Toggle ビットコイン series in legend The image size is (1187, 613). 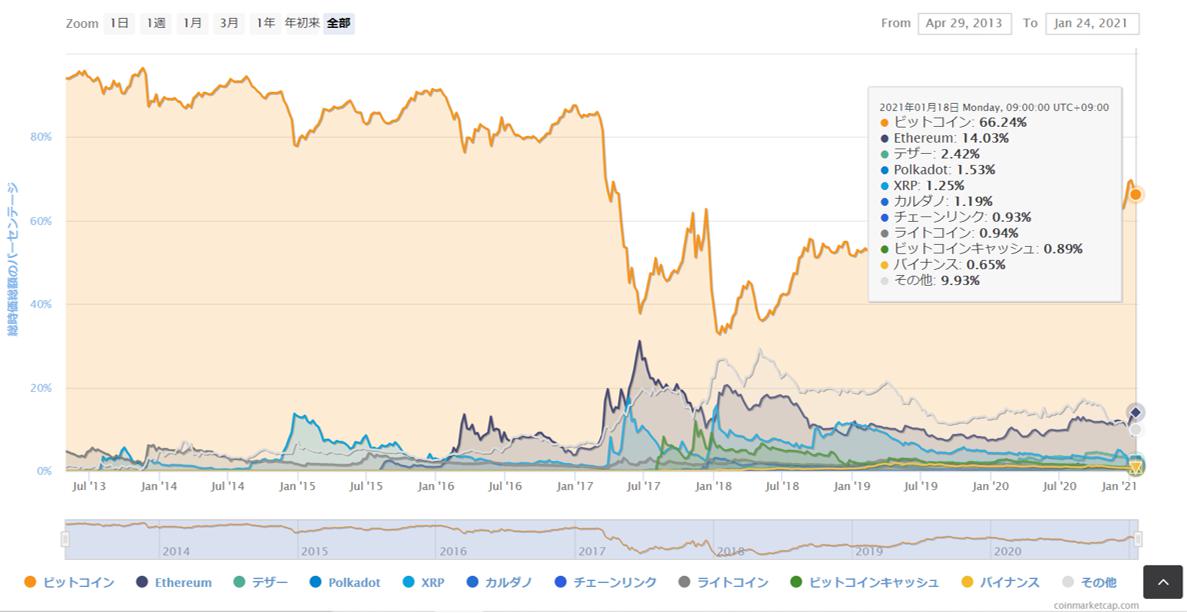click(x=70, y=582)
